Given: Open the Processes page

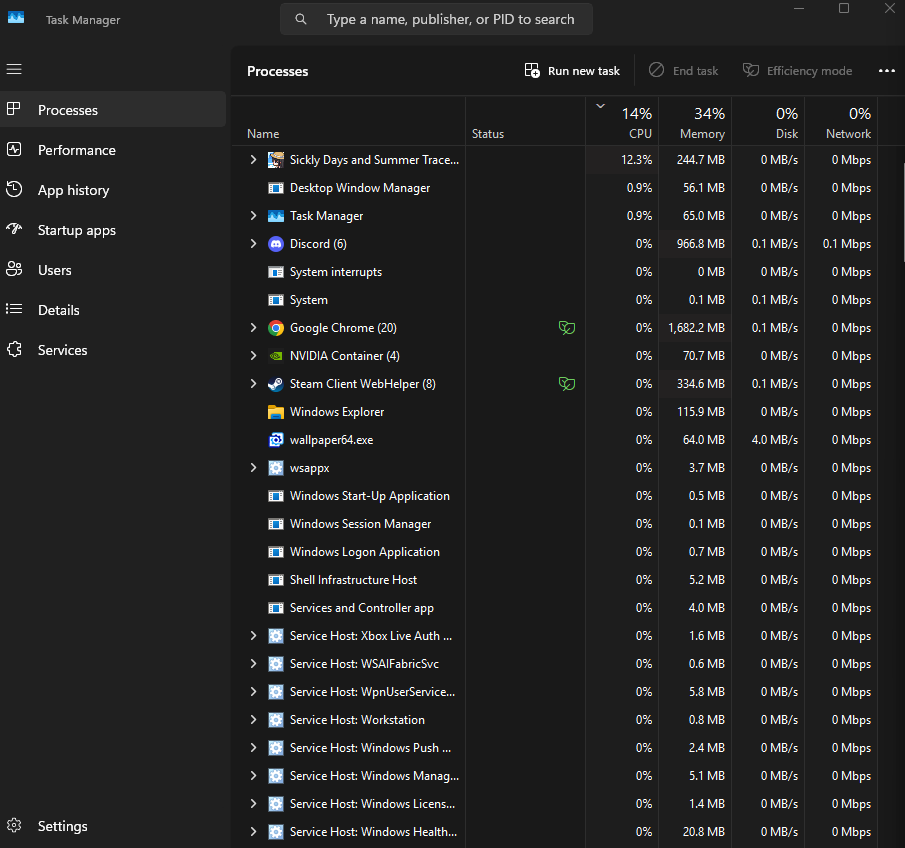Looking at the screenshot, I should click(113, 109).
